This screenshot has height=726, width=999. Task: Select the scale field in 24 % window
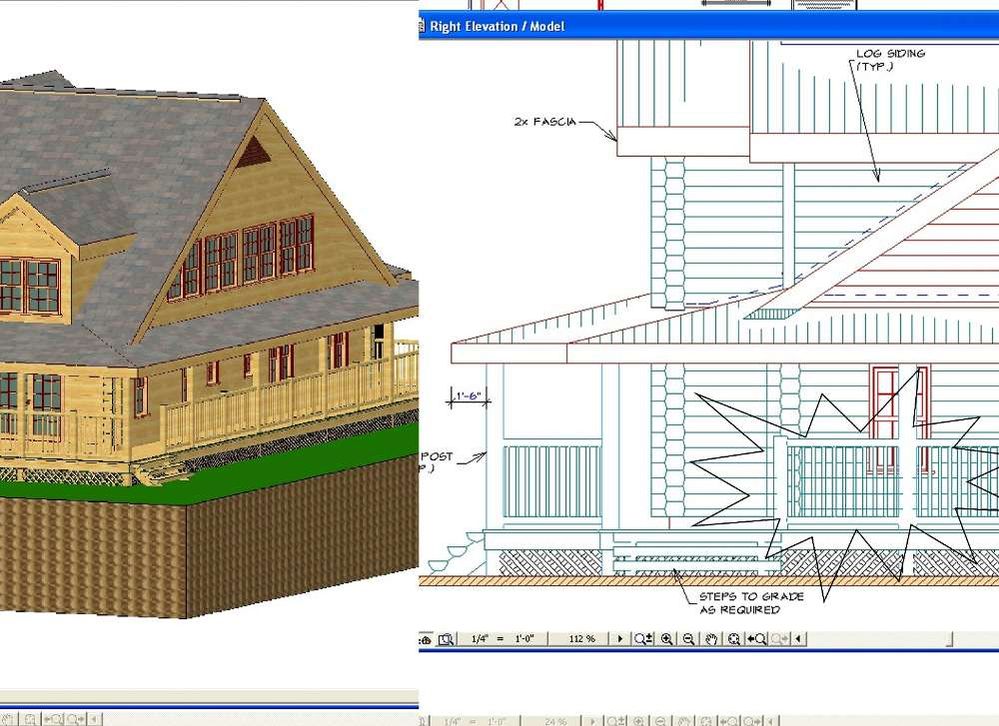coord(475,722)
